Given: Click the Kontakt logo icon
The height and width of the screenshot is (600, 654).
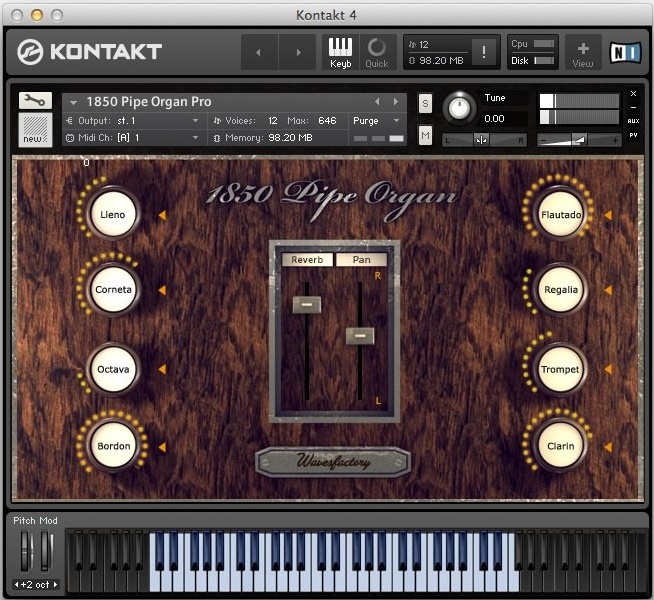Looking at the screenshot, I should (x=30, y=52).
